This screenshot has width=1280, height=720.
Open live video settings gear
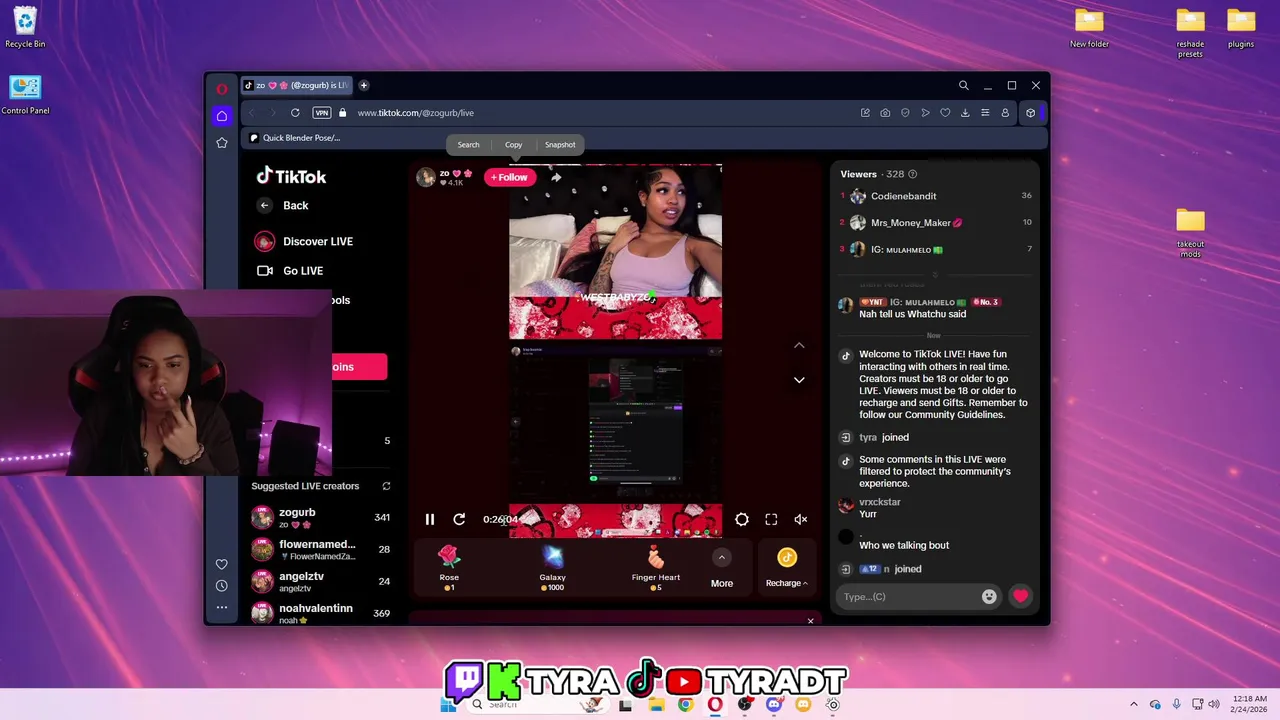[x=742, y=519]
